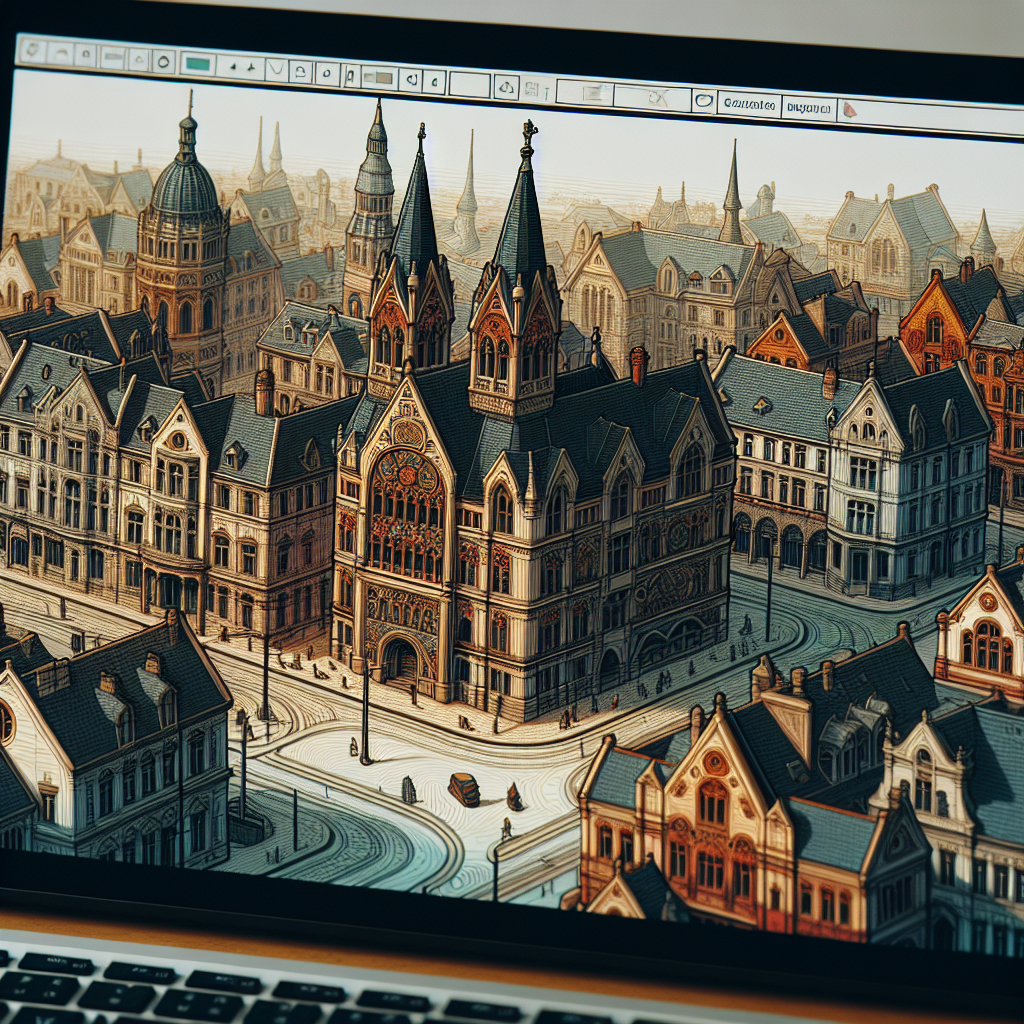Click the wide box containing a small gray square
1024x1024 pixels.
point(584,93)
